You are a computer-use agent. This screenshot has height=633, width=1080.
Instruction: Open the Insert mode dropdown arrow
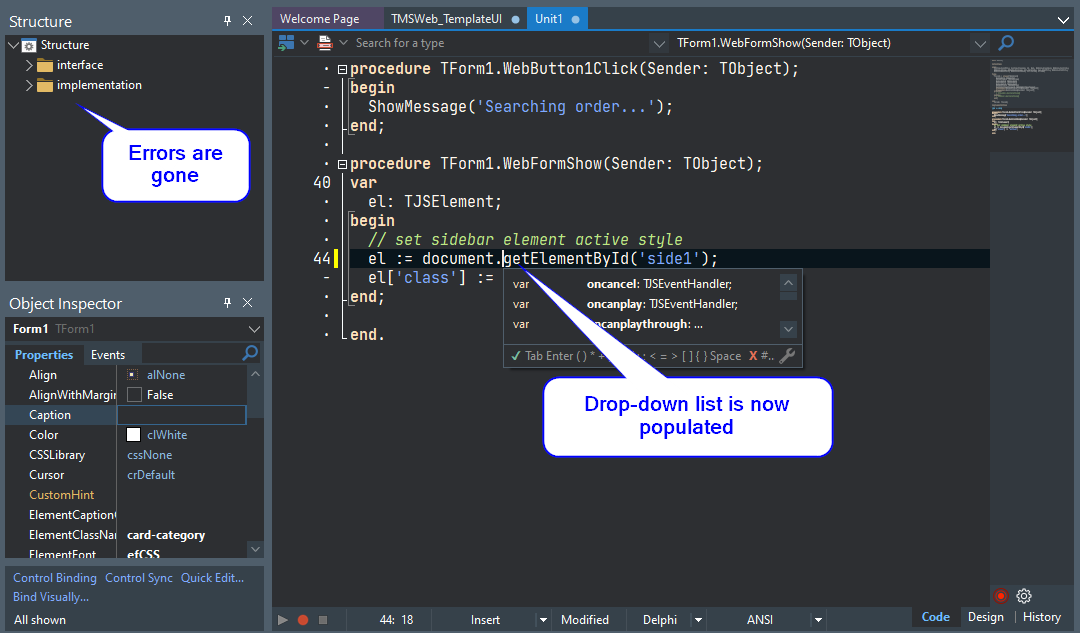[543, 620]
